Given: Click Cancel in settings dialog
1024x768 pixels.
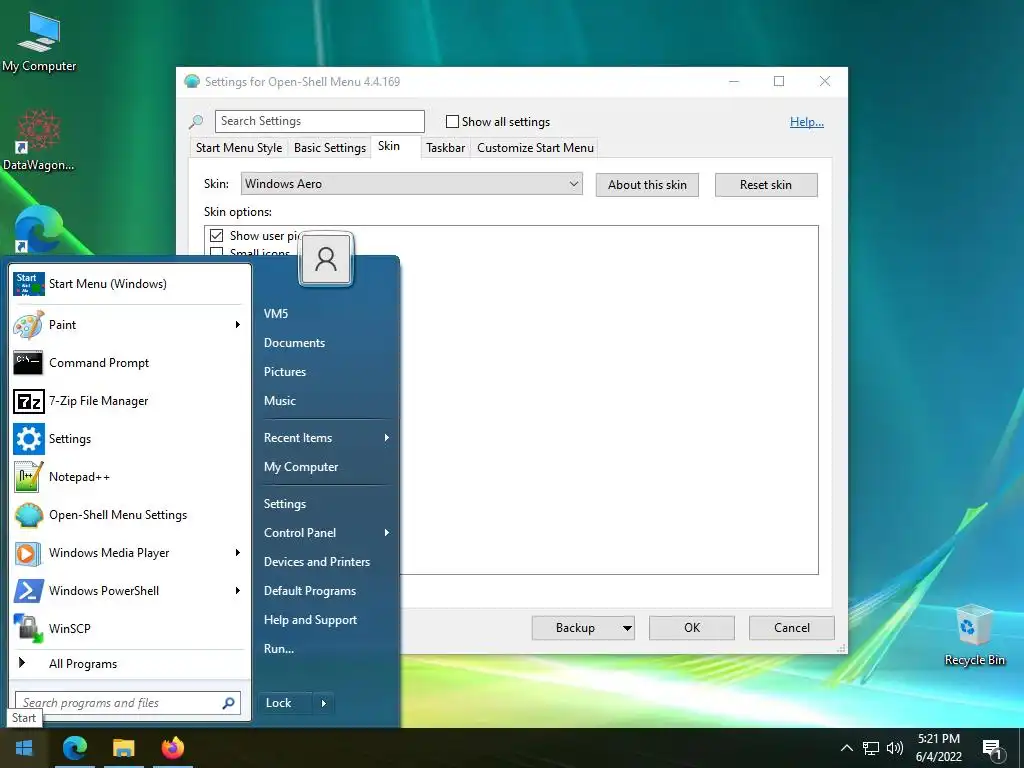Looking at the screenshot, I should [792, 628].
